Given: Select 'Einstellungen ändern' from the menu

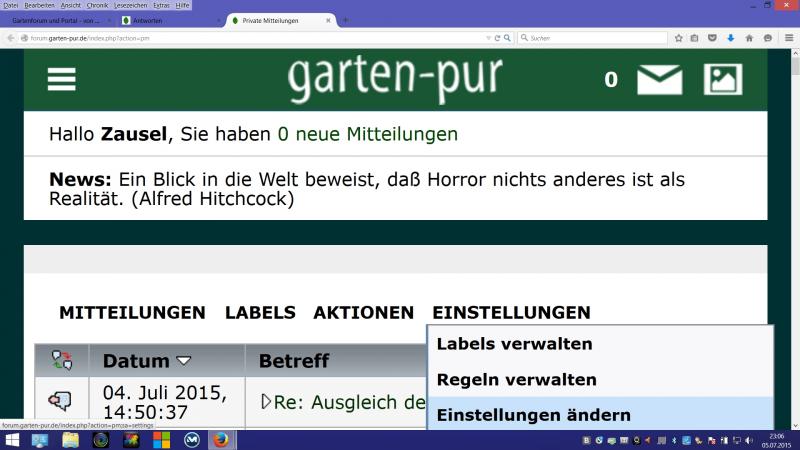Looking at the screenshot, I should coord(533,415).
